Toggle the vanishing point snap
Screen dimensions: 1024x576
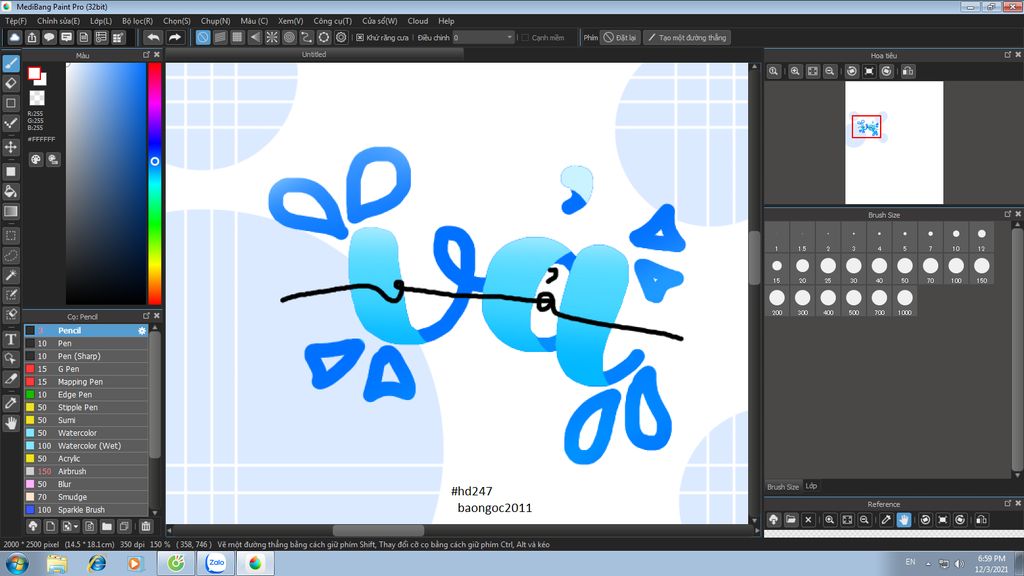point(255,37)
